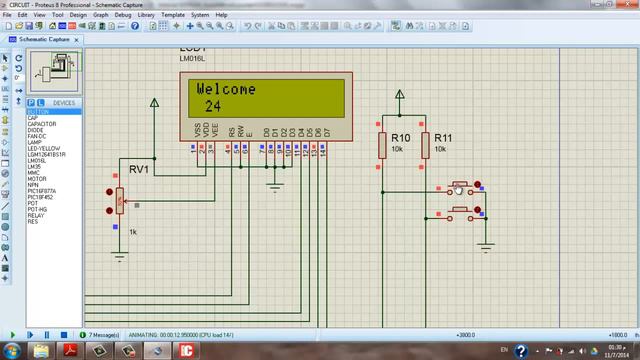Open the Edit menu
Viewport: 640px width, 360px height.
point(22,15)
